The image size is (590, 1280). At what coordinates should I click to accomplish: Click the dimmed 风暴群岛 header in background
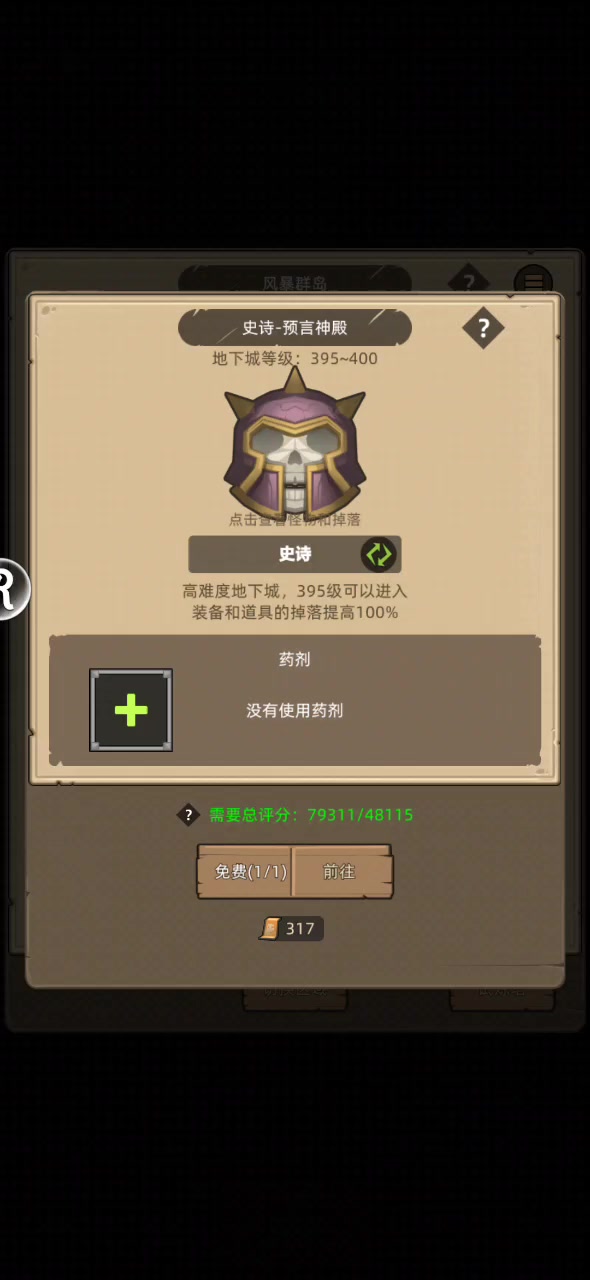pos(295,282)
